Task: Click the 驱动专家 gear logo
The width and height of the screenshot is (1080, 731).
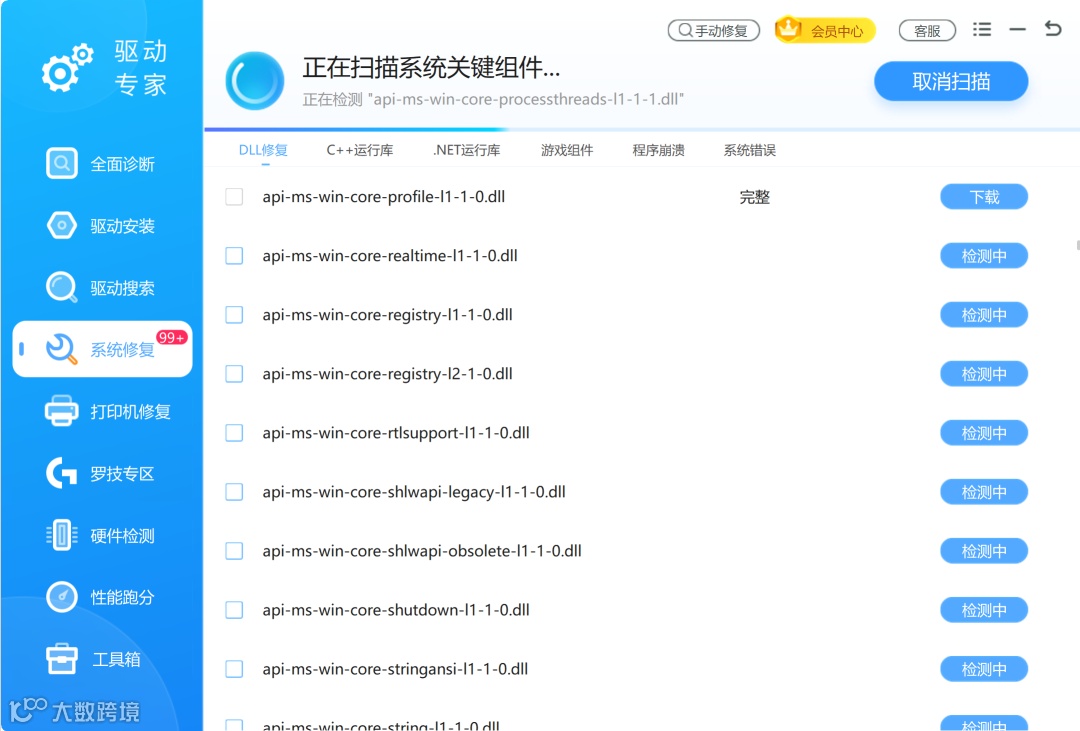Action: [x=67, y=68]
